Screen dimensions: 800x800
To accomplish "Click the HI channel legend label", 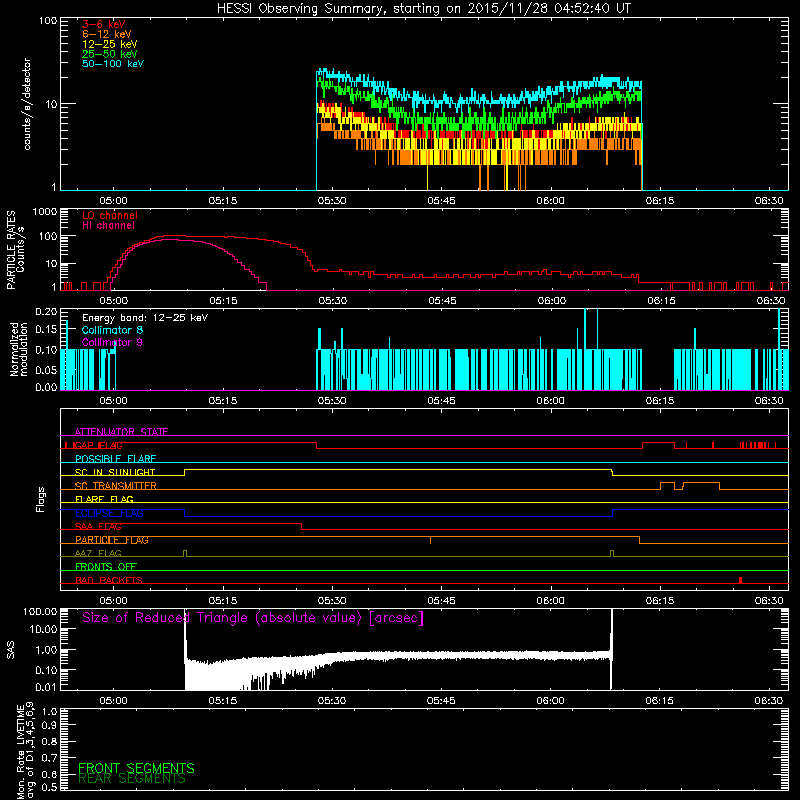I will 108,225.
